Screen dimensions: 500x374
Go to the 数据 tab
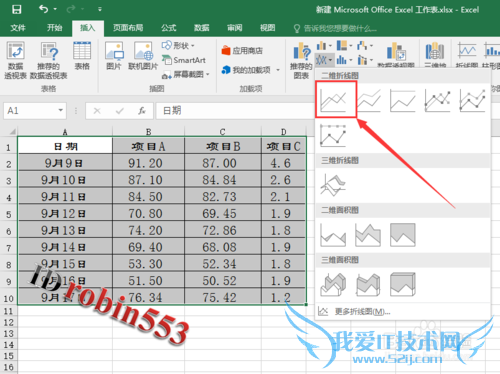pyautogui.click(x=202, y=28)
